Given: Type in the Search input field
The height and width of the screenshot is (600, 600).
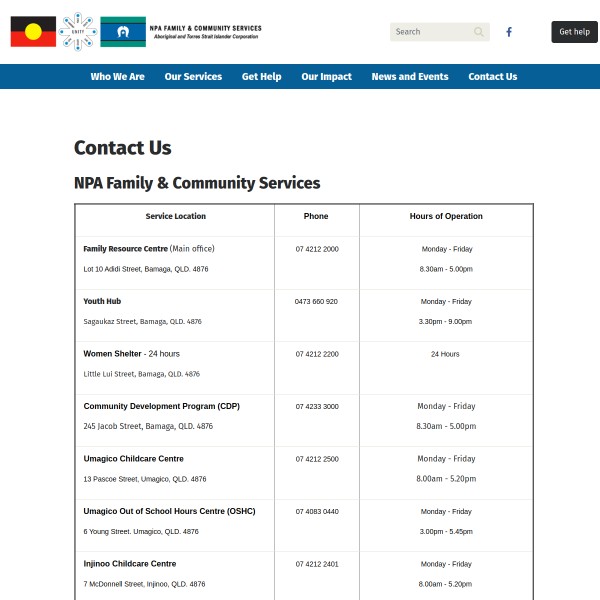Looking at the screenshot, I should [430, 32].
